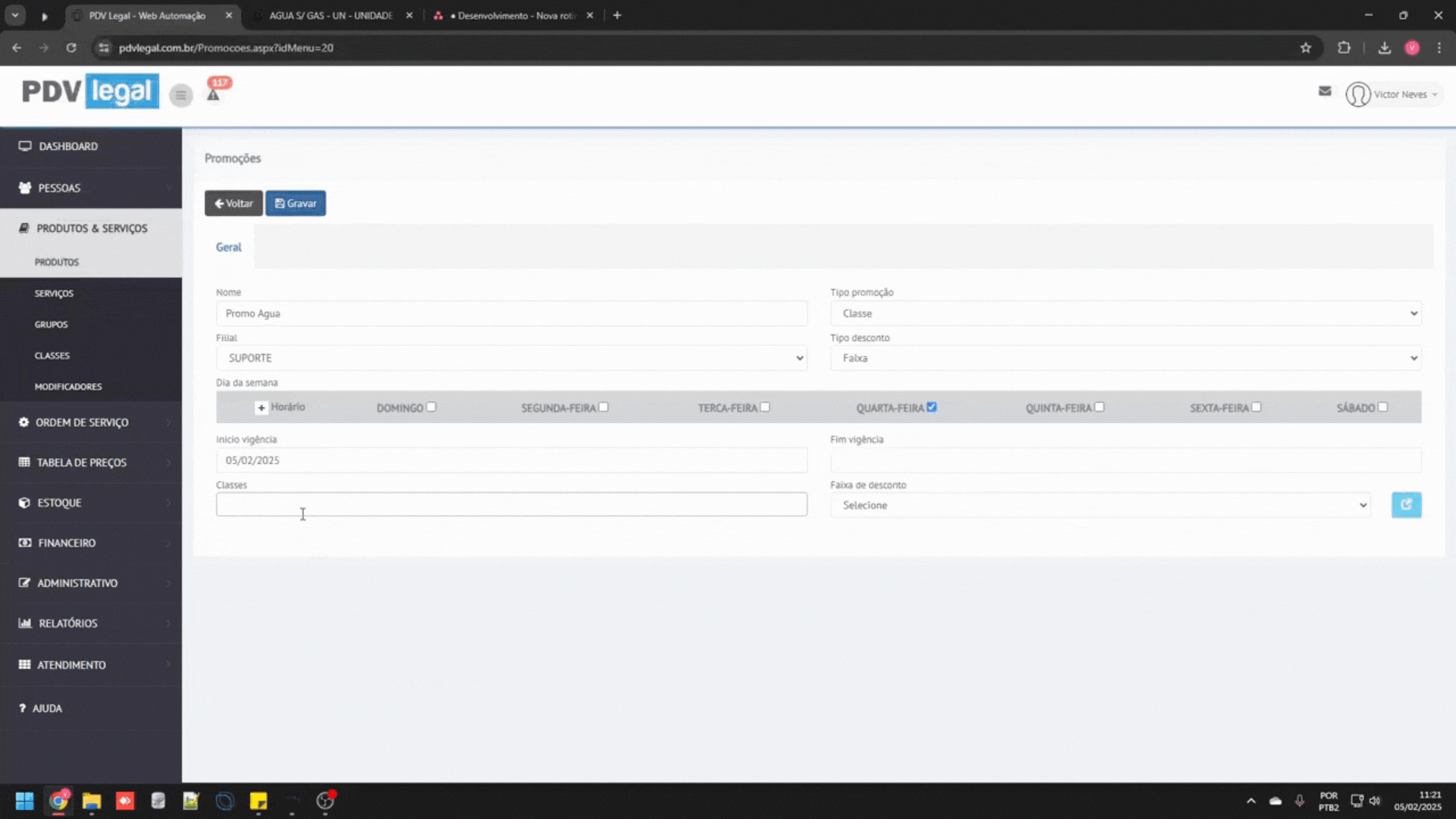The height and width of the screenshot is (819, 1456).
Task: Check the DOMINGO checkbox
Action: (x=431, y=407)
